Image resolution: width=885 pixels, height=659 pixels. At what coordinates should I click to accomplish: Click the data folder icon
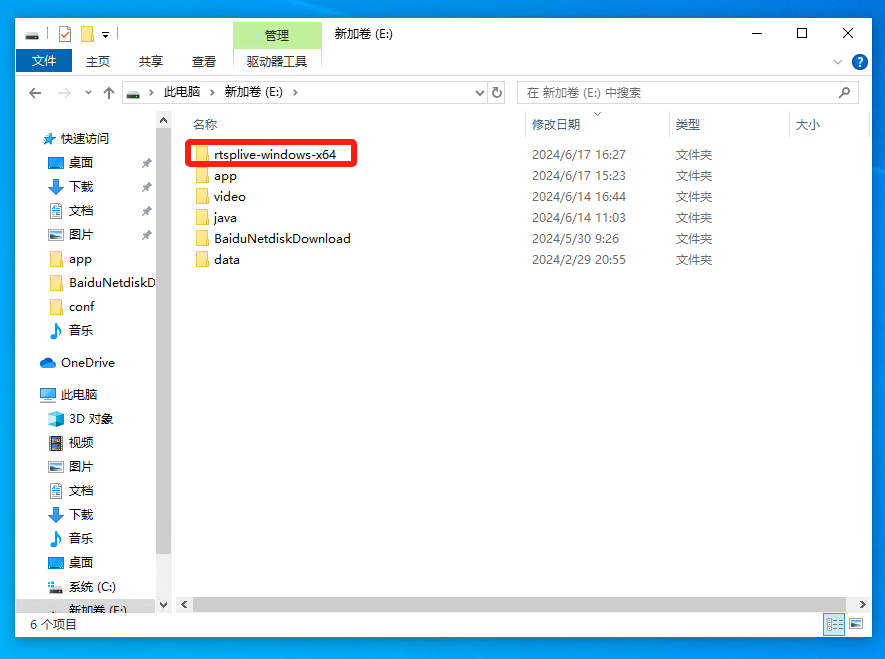pyautogui.click(x=202, y=260)
